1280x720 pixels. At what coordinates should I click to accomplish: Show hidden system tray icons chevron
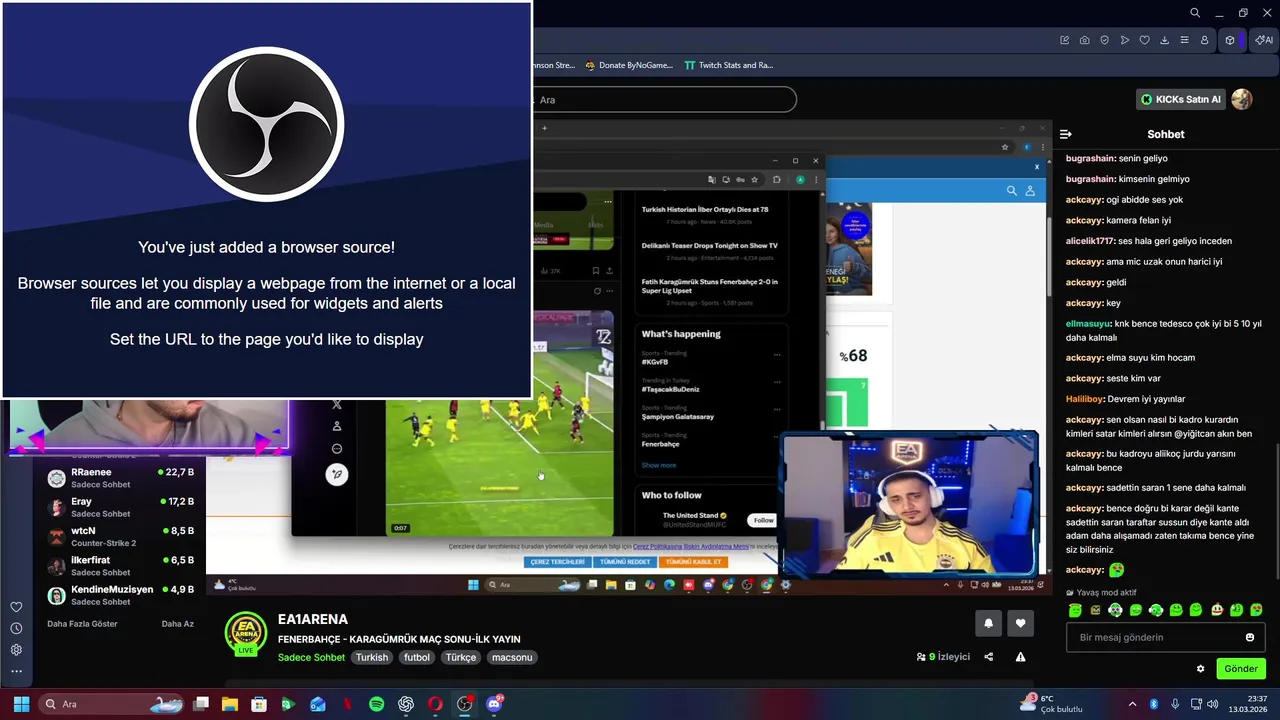[1132, 704]
